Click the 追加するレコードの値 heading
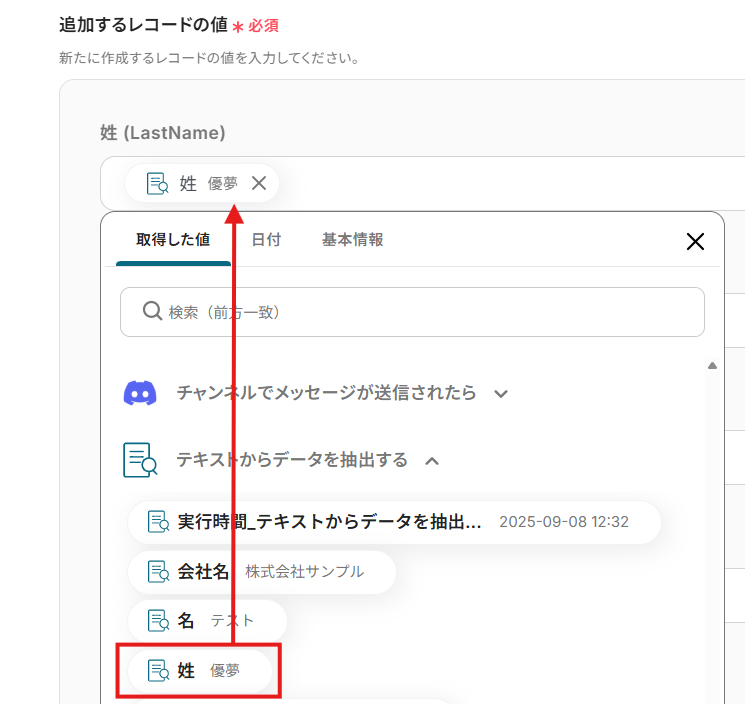This screenshot has height=704, width=745. click(x=143, y=25)
